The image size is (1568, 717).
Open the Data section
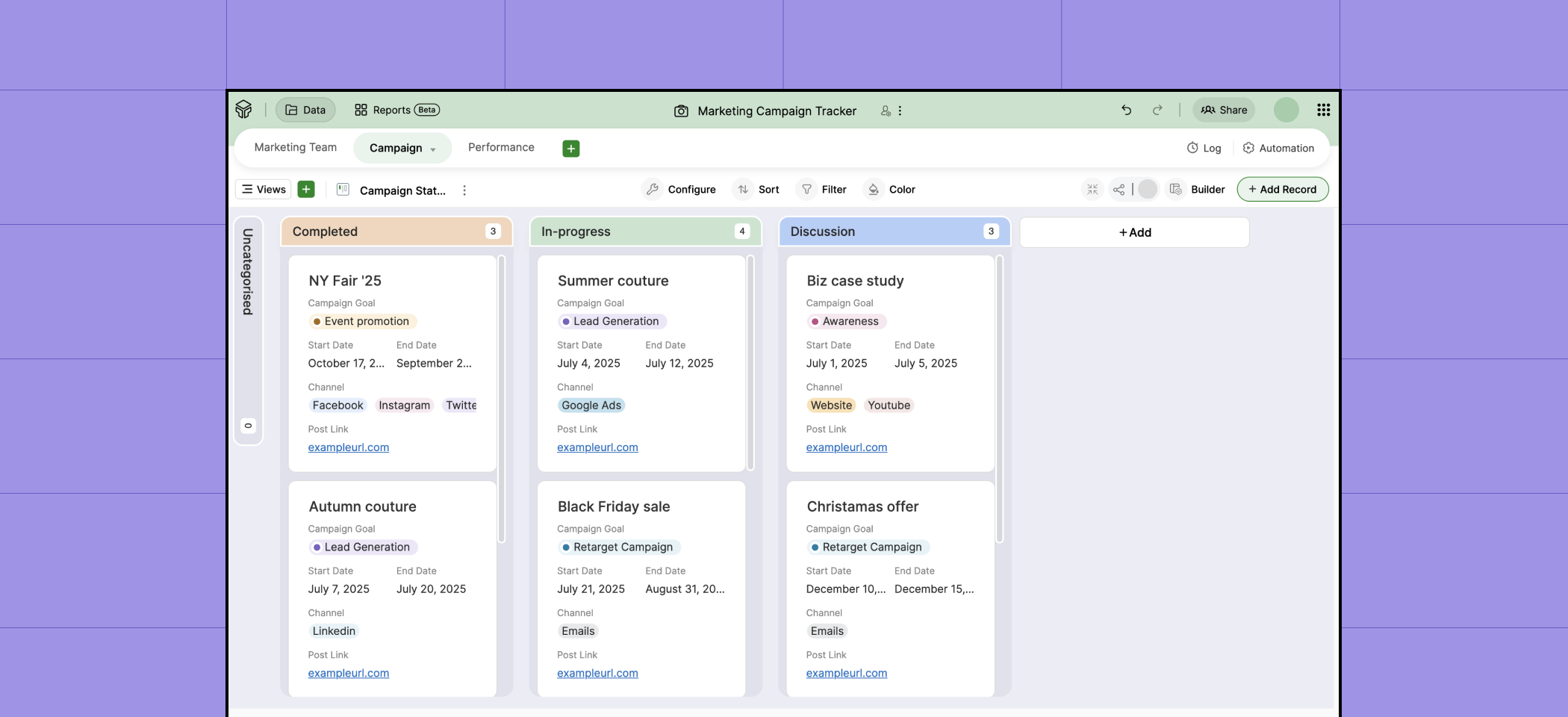[x=305, y=110]
